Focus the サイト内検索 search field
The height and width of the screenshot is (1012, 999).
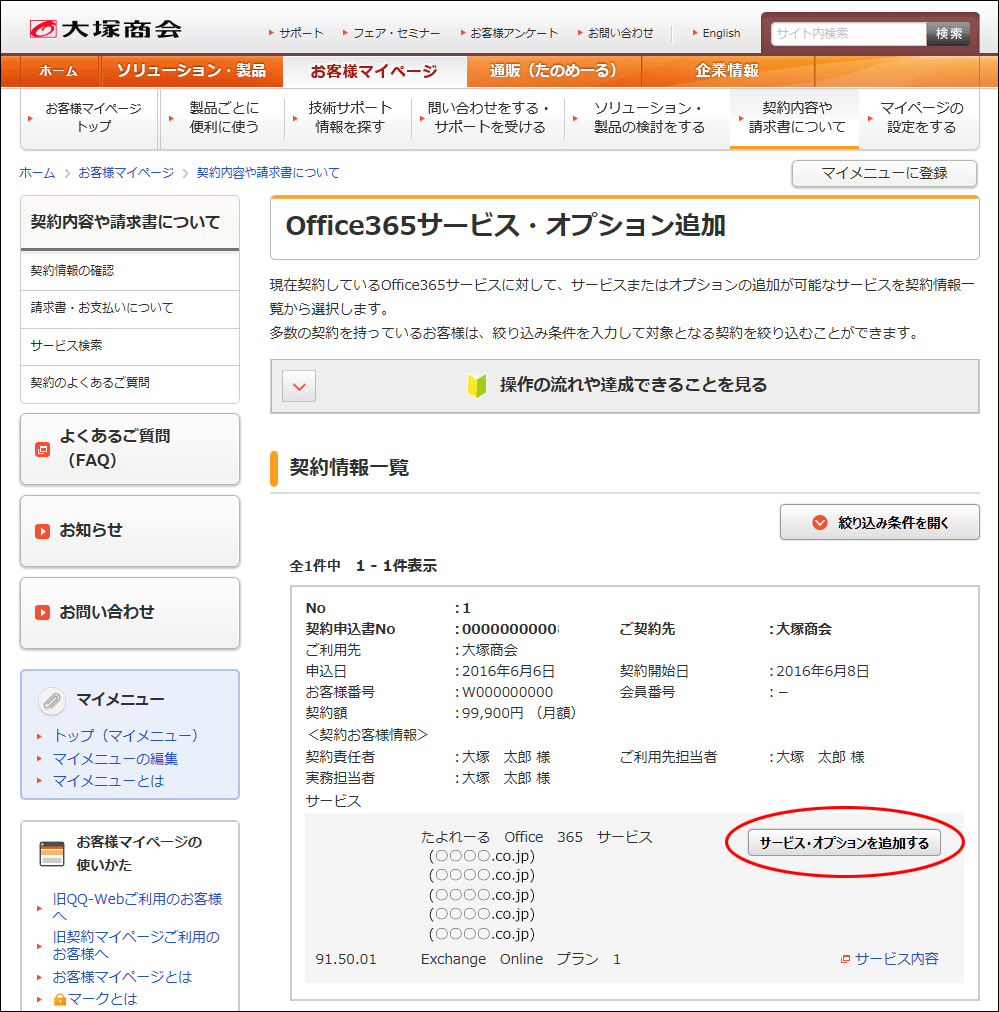[x=849, y=34]
